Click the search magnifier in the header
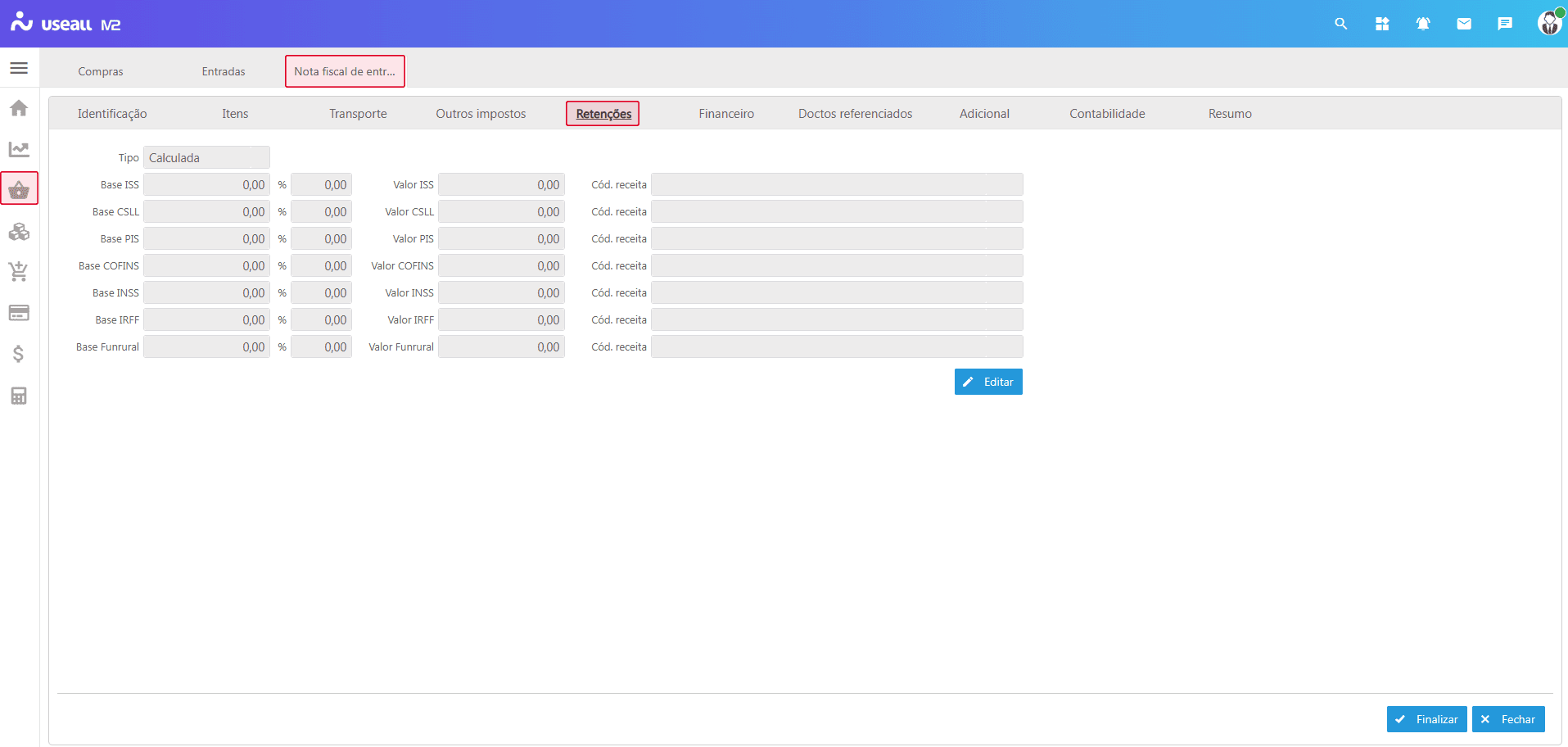Viewport: 1568px width, 747px height. tap(1340, 24)
